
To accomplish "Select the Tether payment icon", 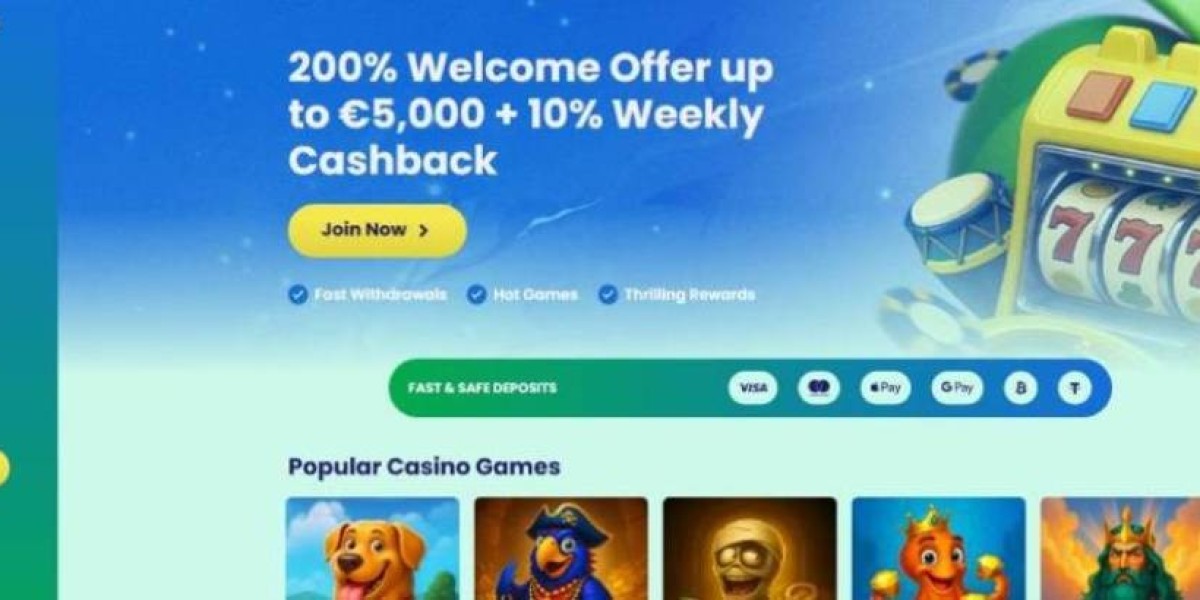I will [1074, 388].
